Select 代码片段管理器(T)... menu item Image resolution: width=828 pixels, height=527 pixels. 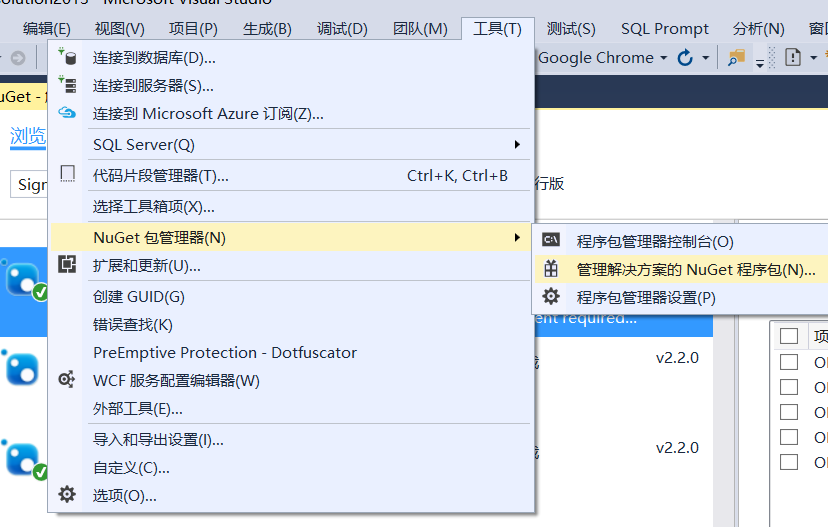tap(290, 175)
